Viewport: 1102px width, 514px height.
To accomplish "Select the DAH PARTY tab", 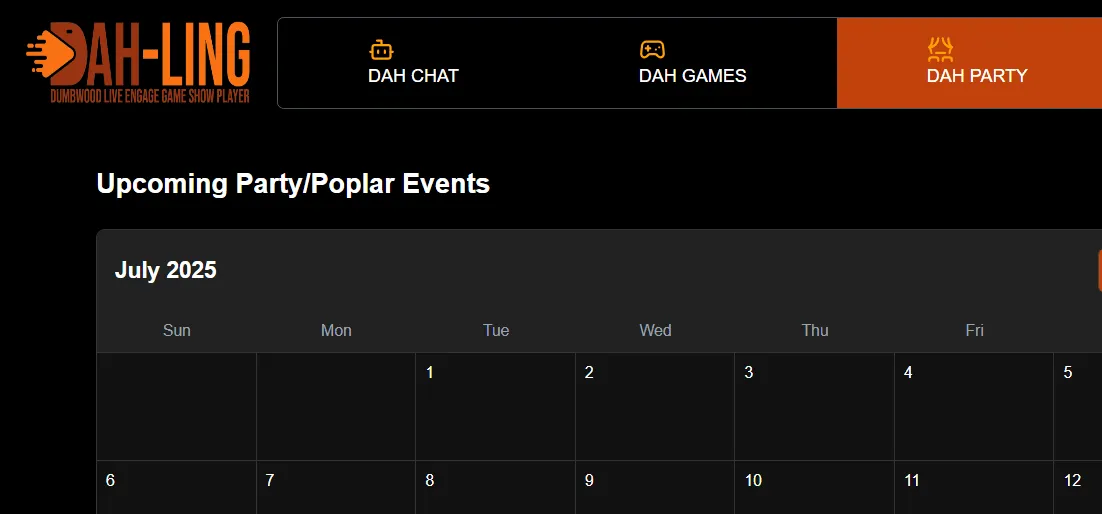I will pos(976,63).
